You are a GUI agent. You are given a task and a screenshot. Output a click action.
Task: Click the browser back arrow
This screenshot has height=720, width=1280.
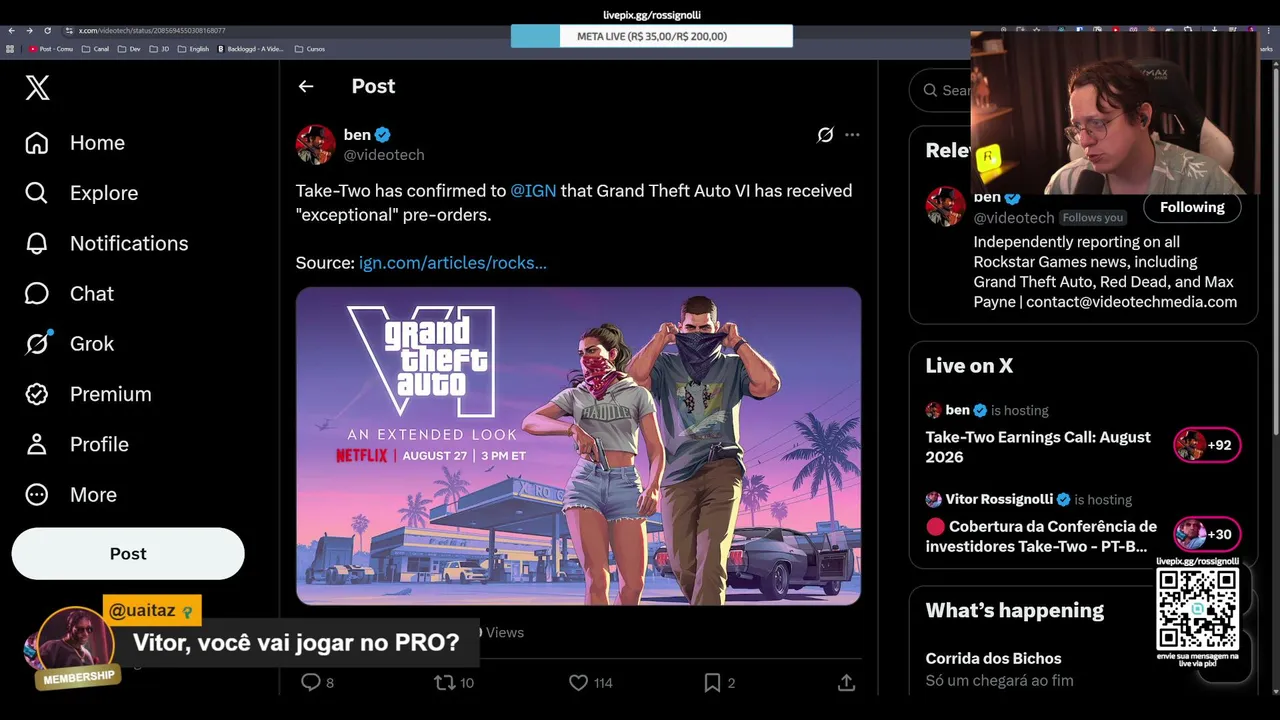tap(11, 31)
